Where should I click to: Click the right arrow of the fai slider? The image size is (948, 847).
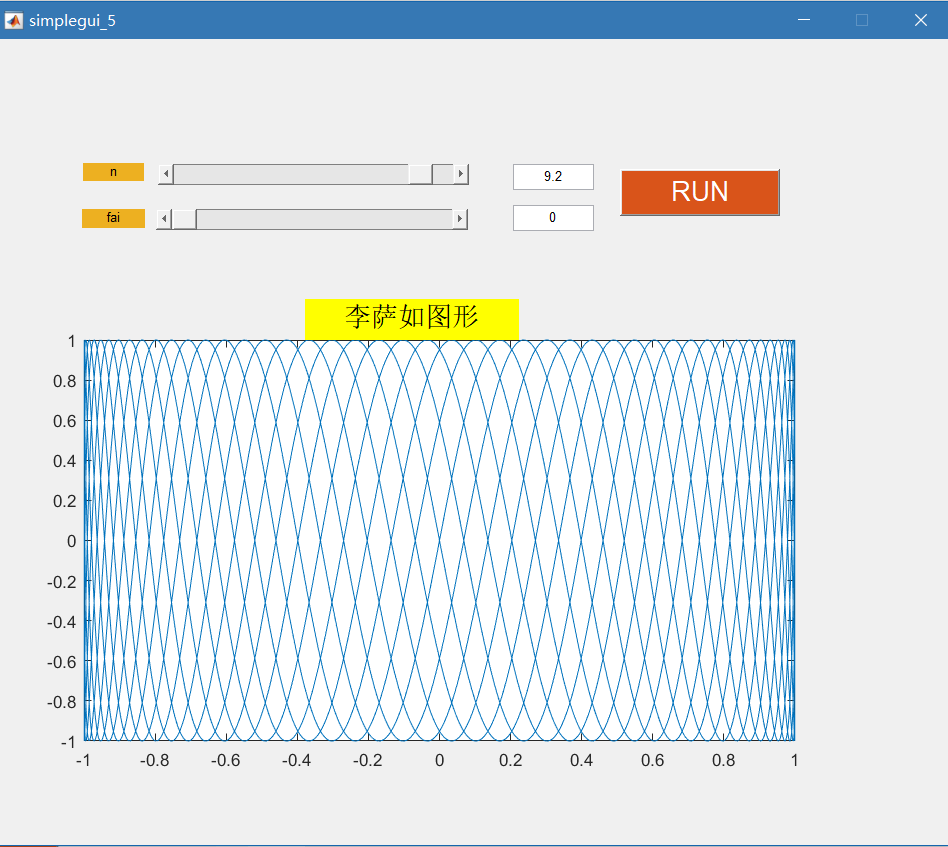tap(459, 218)
